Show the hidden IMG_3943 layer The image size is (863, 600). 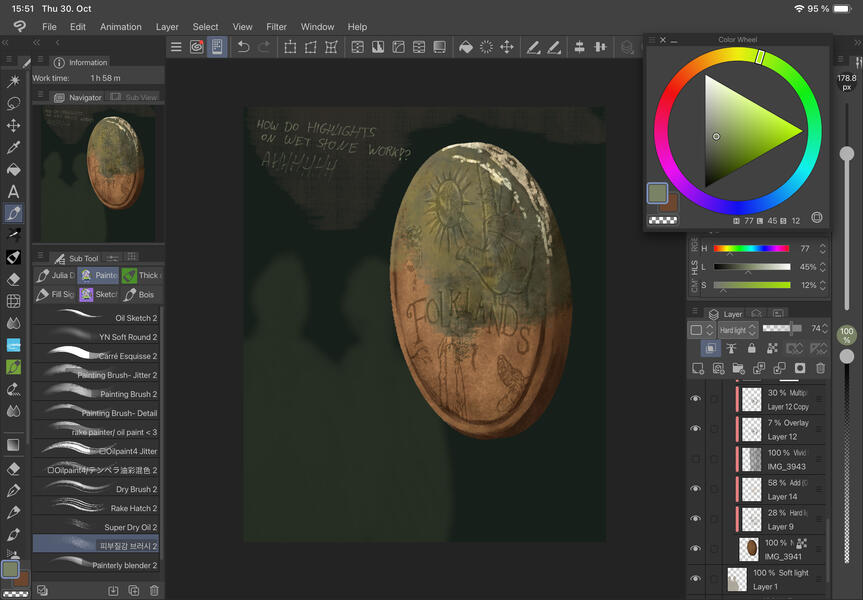point(695,459)
